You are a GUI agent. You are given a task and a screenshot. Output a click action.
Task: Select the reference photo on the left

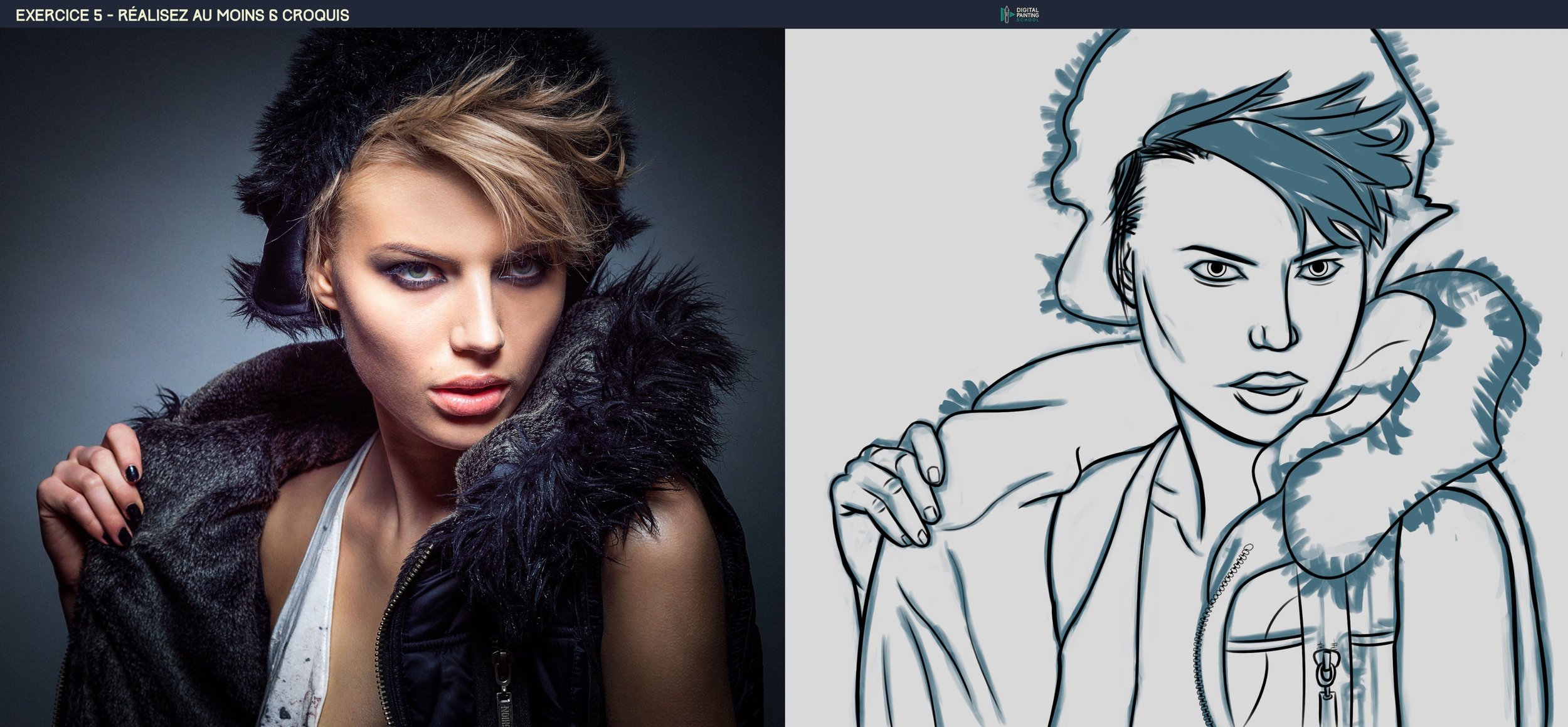coord(392,376)
